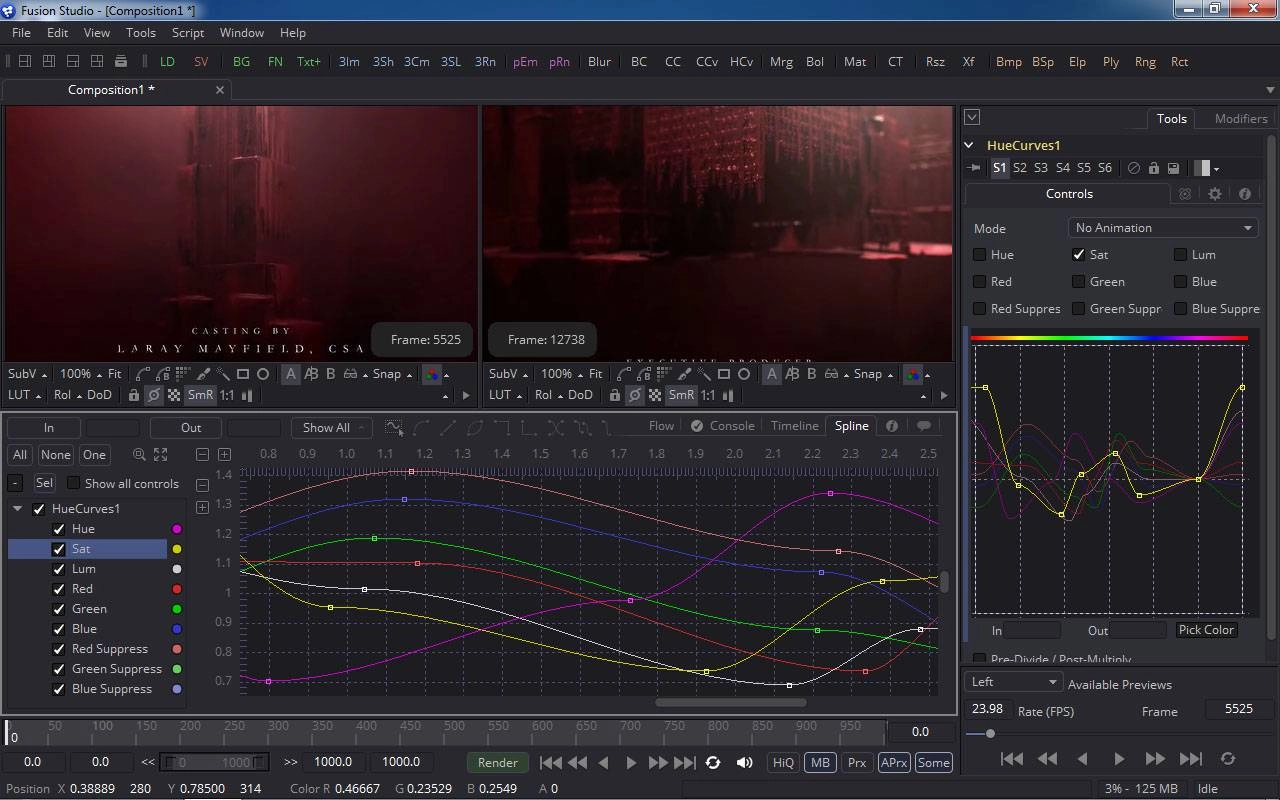
Task: Toggle stereo glasses view in left viewer
Action: (350, 374)
